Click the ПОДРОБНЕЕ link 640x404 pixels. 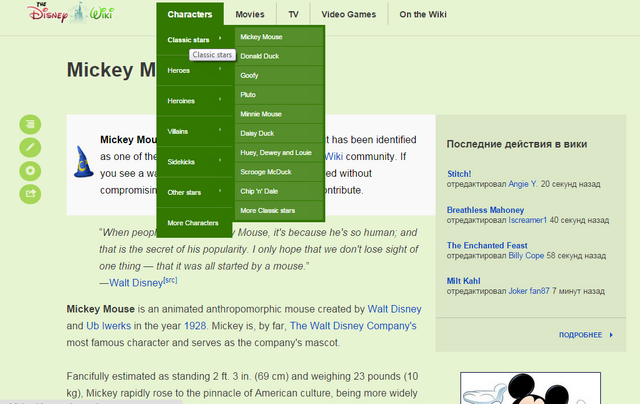click(x=580, y=335)
